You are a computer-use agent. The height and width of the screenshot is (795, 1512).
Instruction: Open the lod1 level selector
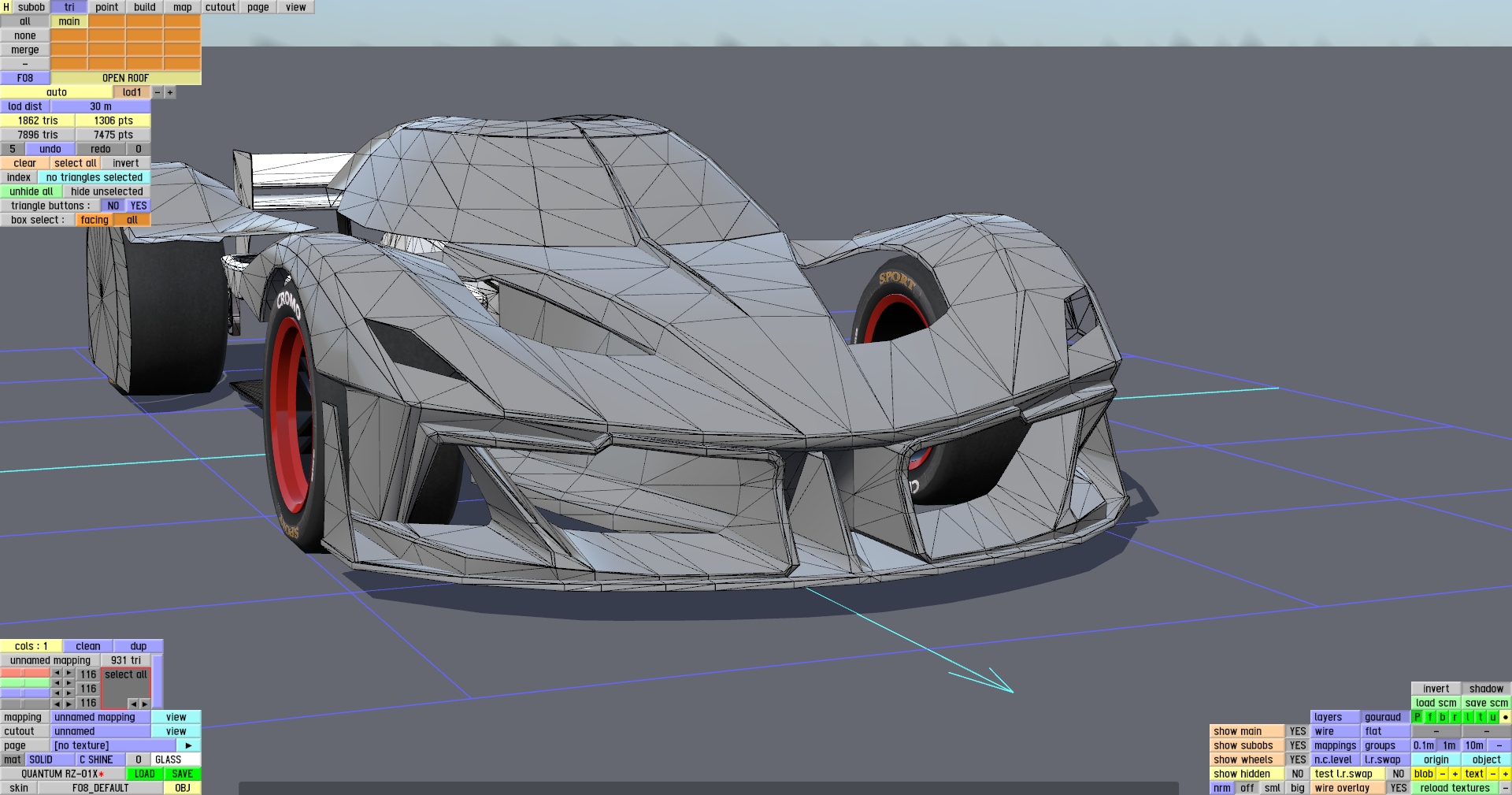pyautogui.click(x=132, y=92)
